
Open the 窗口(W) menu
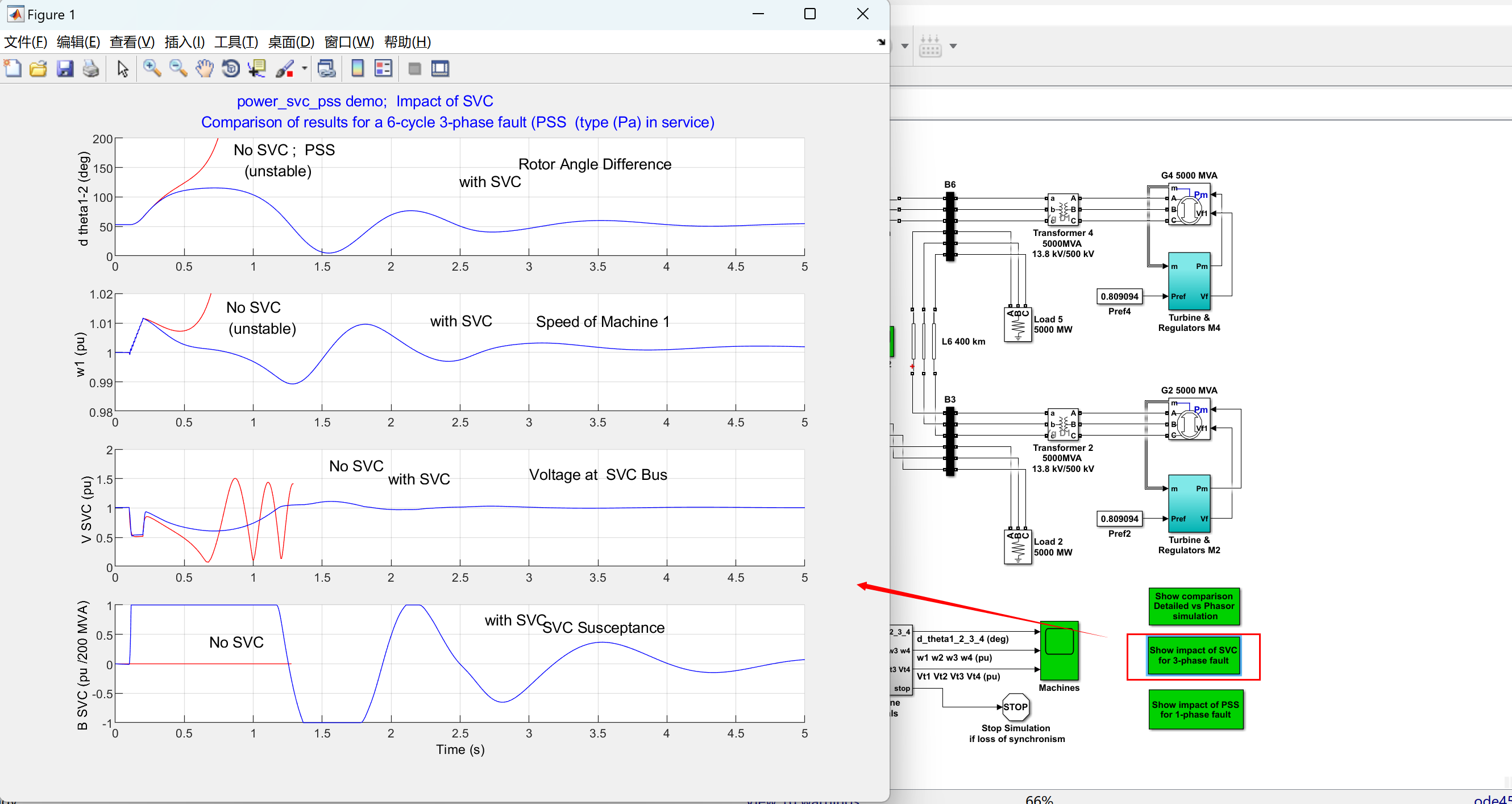tap(349, 42)
